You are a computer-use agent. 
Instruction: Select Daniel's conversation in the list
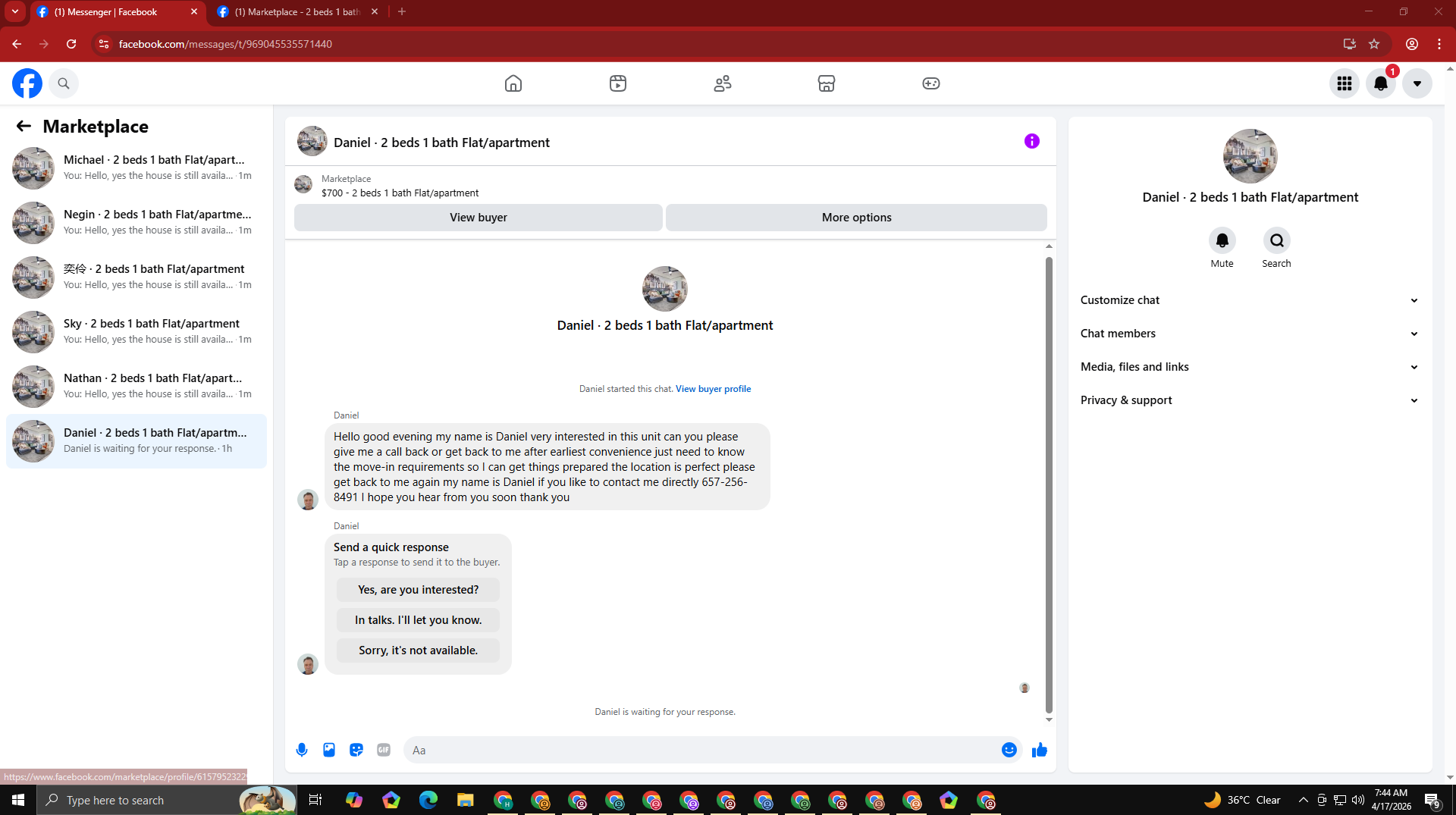click(136, 441)
